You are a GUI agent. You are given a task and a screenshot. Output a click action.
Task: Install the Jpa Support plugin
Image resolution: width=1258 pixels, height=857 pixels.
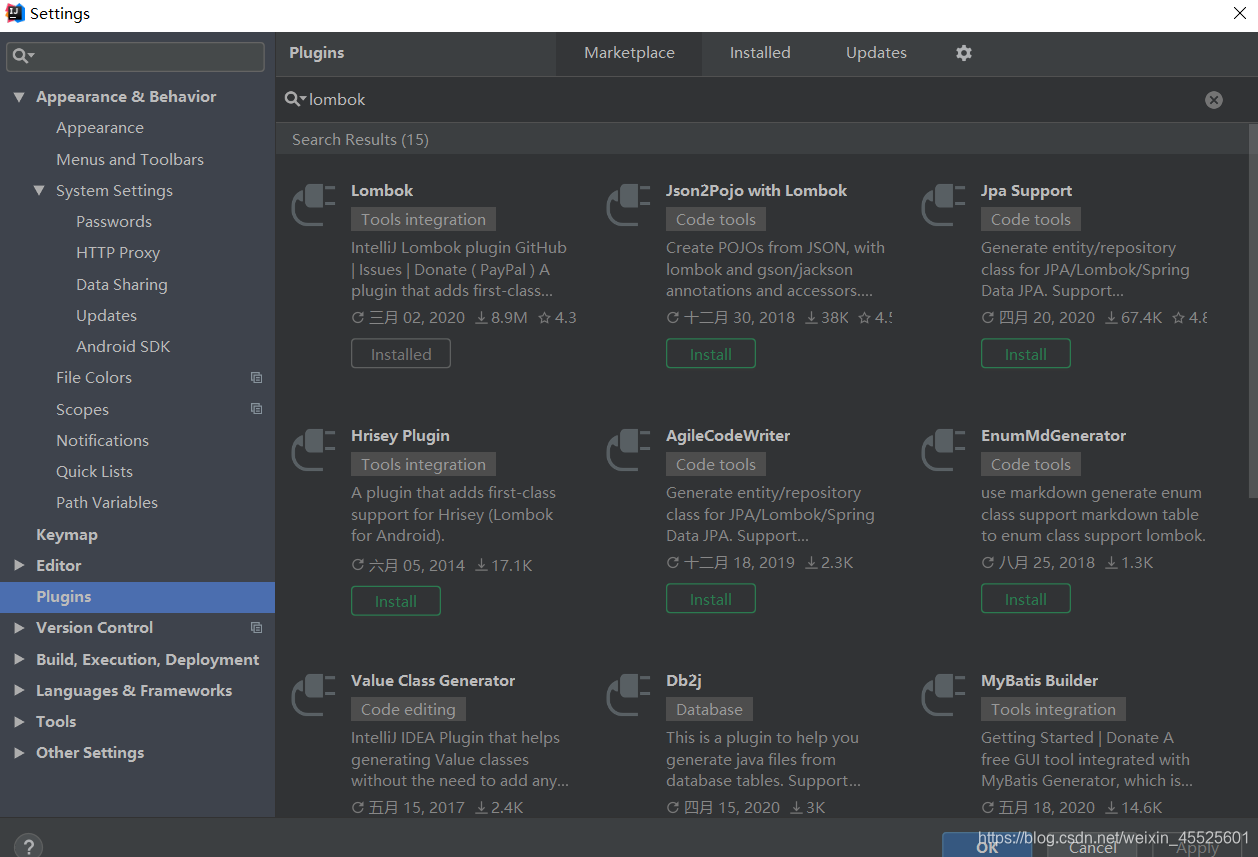(x=1026, y=353)
